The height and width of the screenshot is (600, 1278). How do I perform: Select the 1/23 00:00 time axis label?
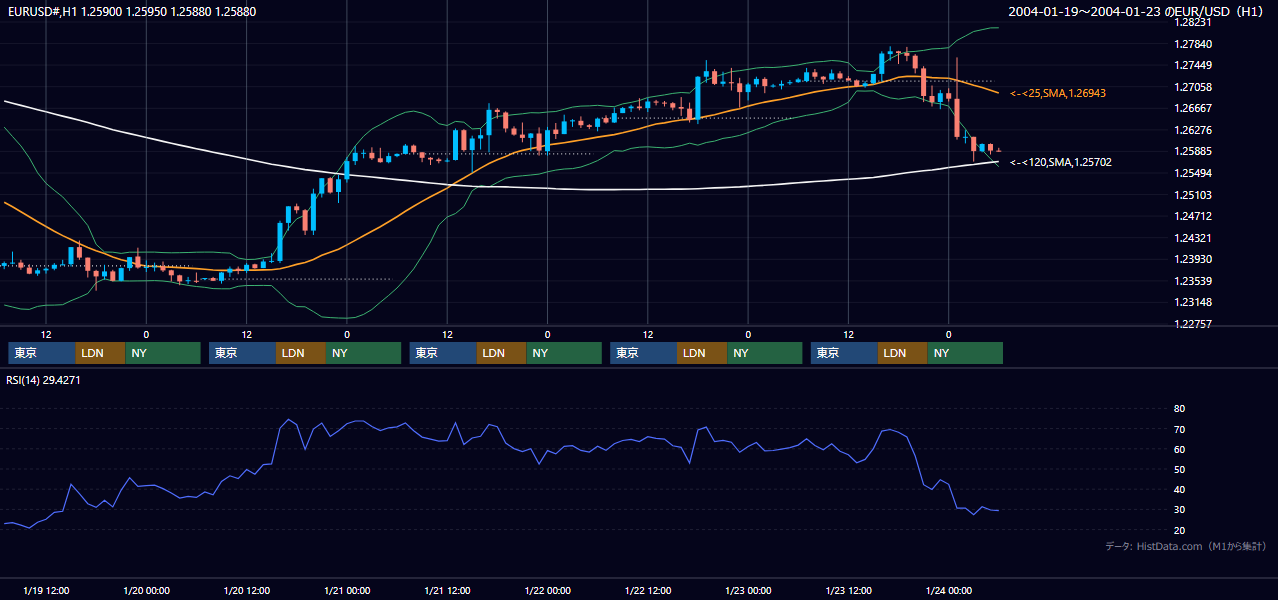click(748, 590)
